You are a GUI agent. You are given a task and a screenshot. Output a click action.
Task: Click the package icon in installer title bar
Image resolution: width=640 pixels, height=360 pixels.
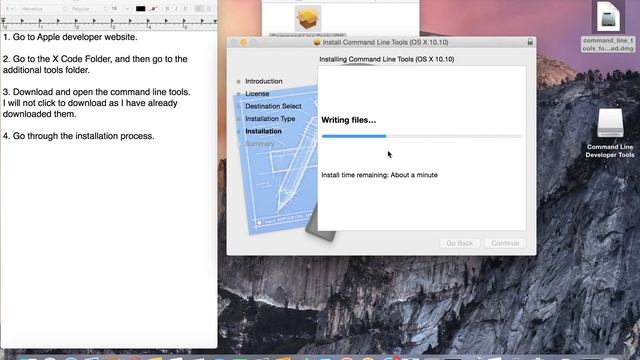pos(317,42)
